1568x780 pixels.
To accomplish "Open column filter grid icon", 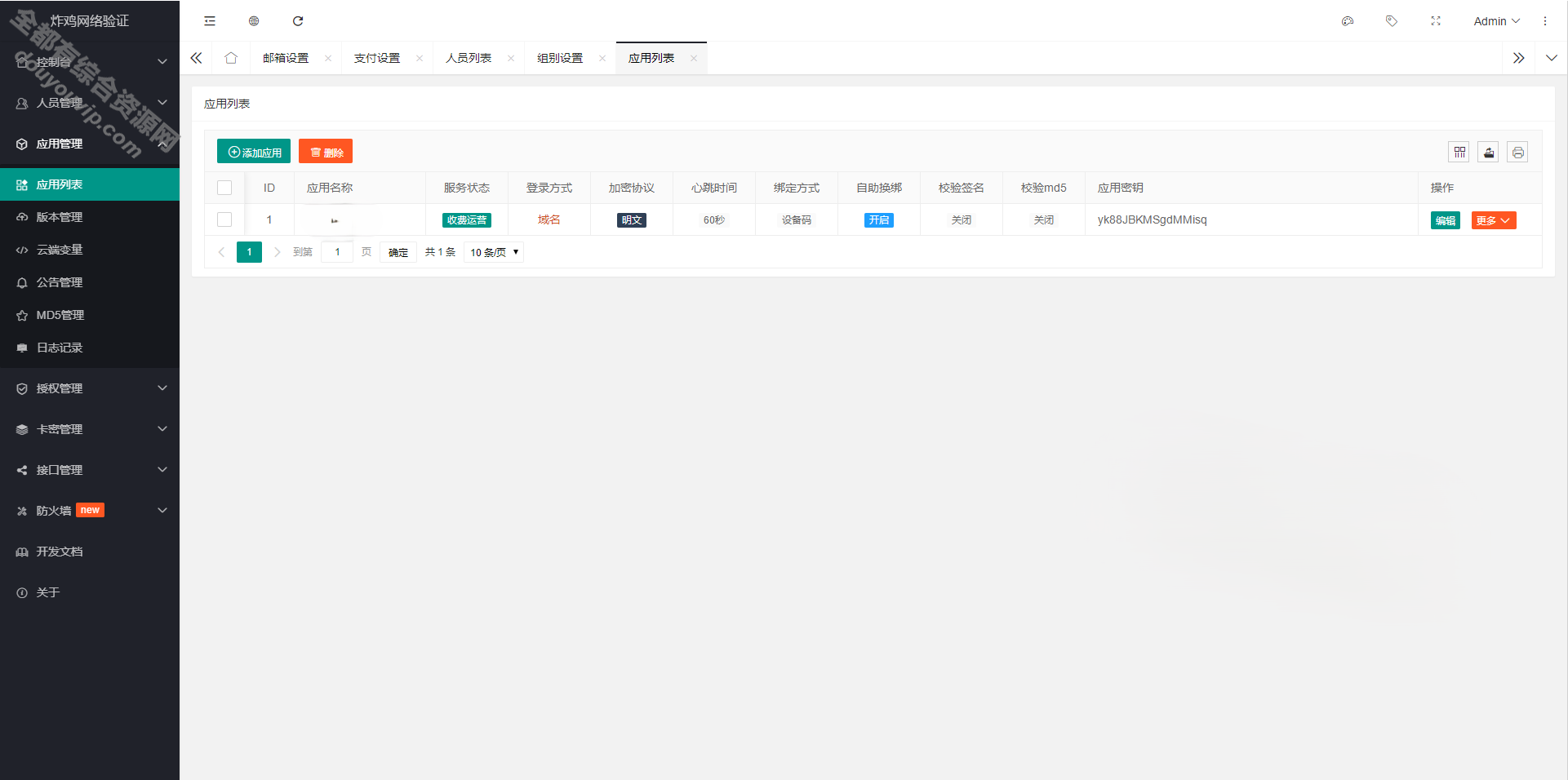I will [1459, 152].
